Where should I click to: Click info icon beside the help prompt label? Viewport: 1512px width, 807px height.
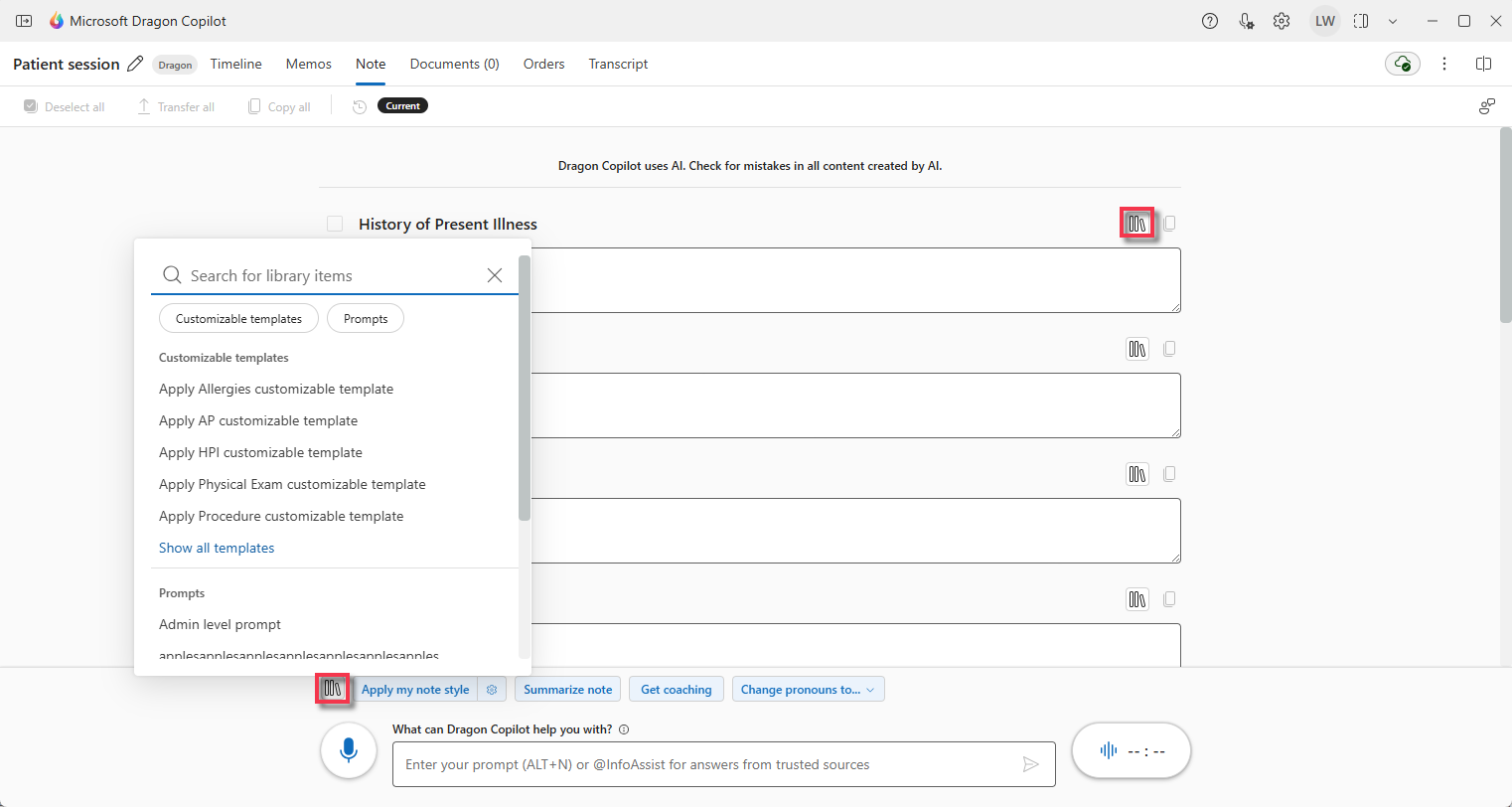pos(624,729)
